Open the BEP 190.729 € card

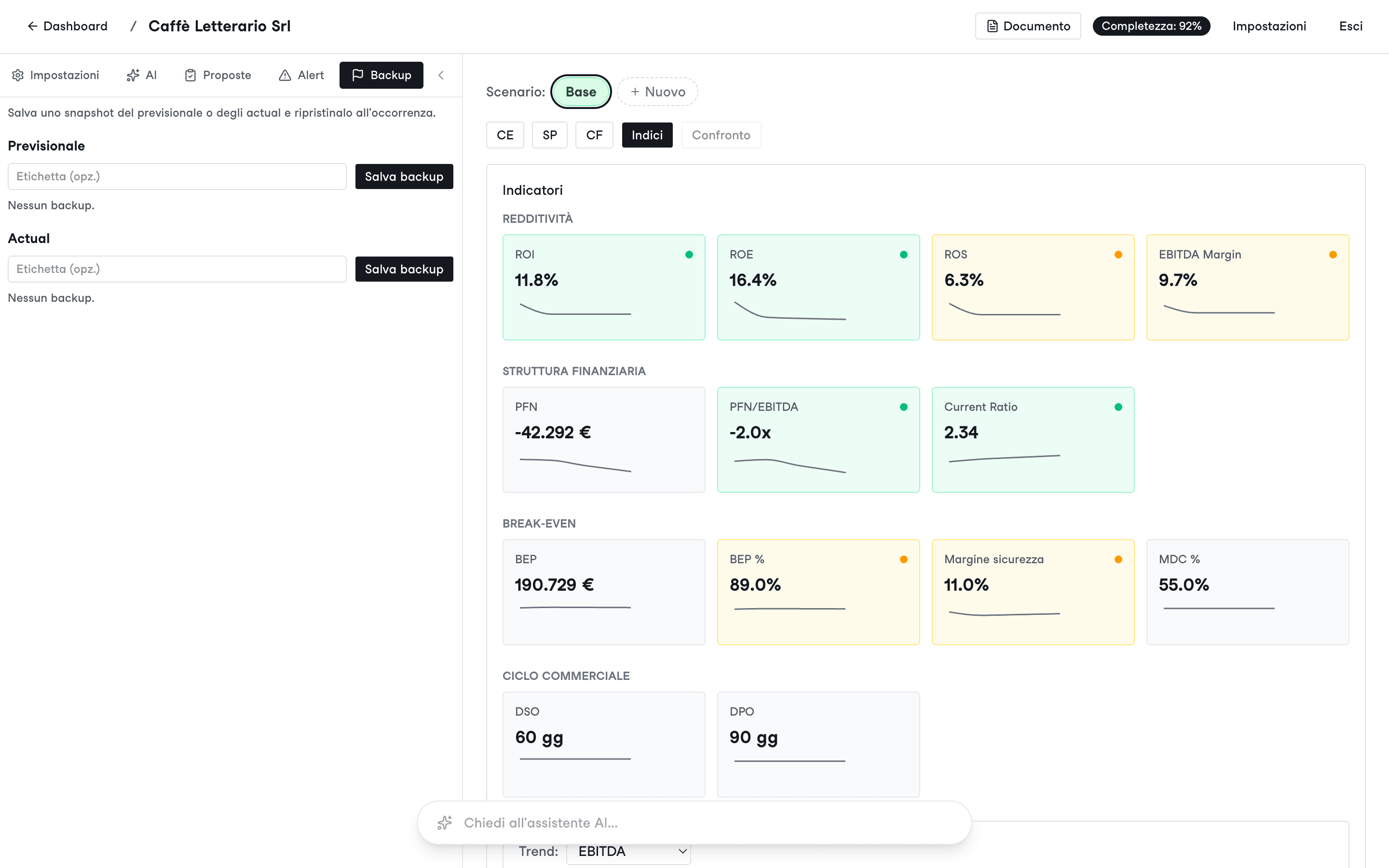click(604, 592)
